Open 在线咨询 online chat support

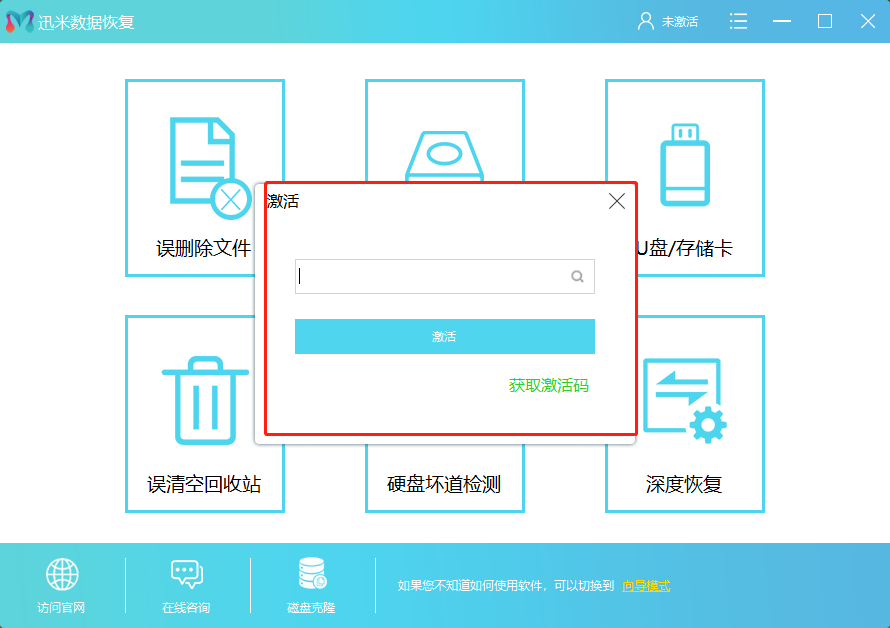[186, 573]
